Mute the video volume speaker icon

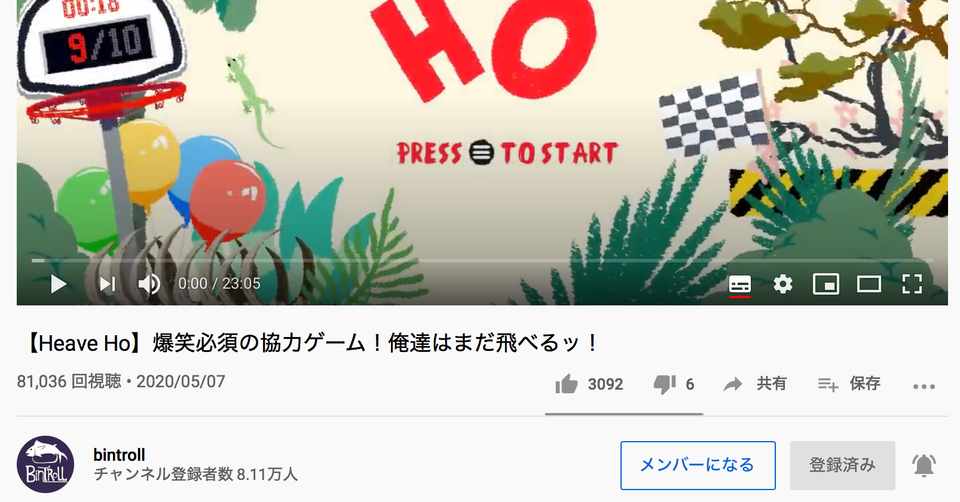(x=149, y=284)
